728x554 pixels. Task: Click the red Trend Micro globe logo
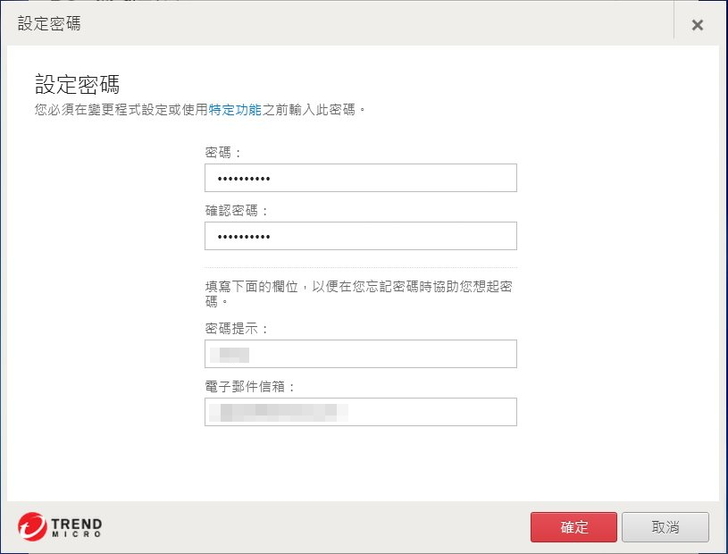pos(33,527)
